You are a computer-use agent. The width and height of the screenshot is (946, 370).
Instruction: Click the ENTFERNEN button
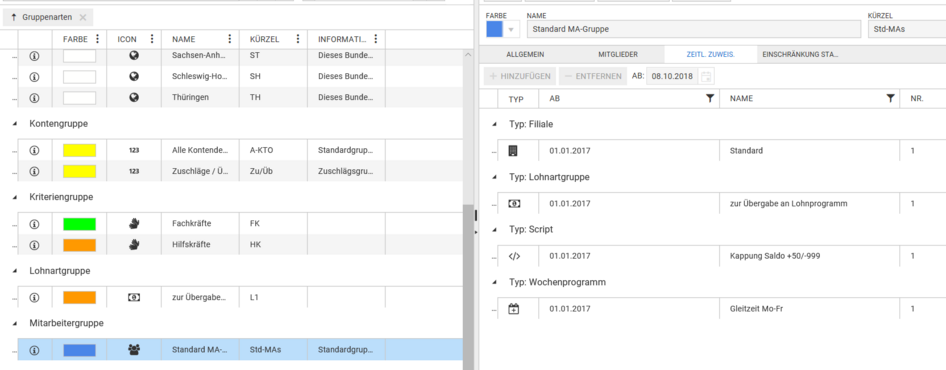(592, 76)
